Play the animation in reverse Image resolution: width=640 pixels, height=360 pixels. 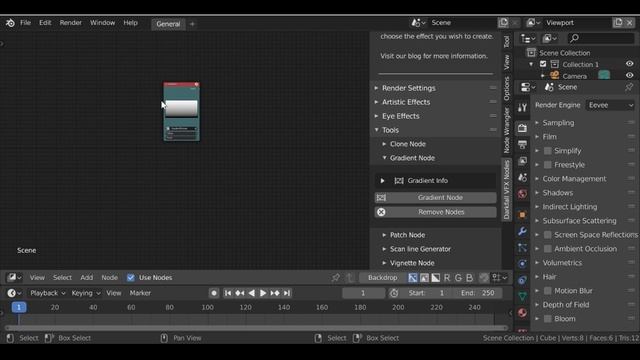(251, 293)
